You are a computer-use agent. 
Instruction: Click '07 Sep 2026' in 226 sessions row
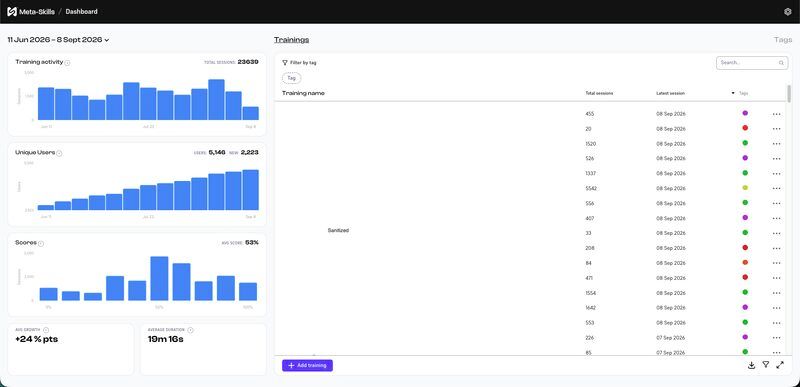(670, 338)
